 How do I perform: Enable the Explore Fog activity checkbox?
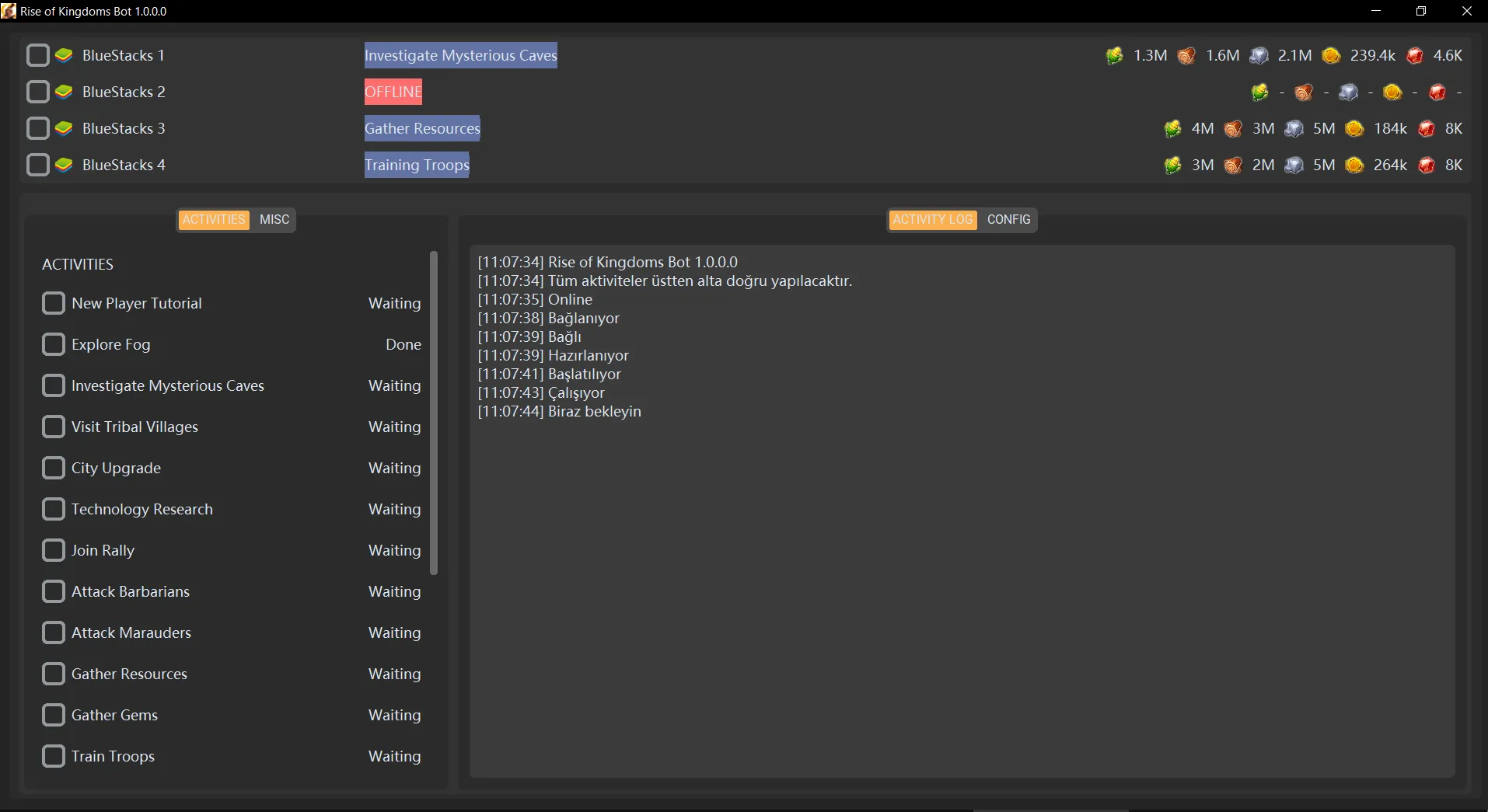54,344
